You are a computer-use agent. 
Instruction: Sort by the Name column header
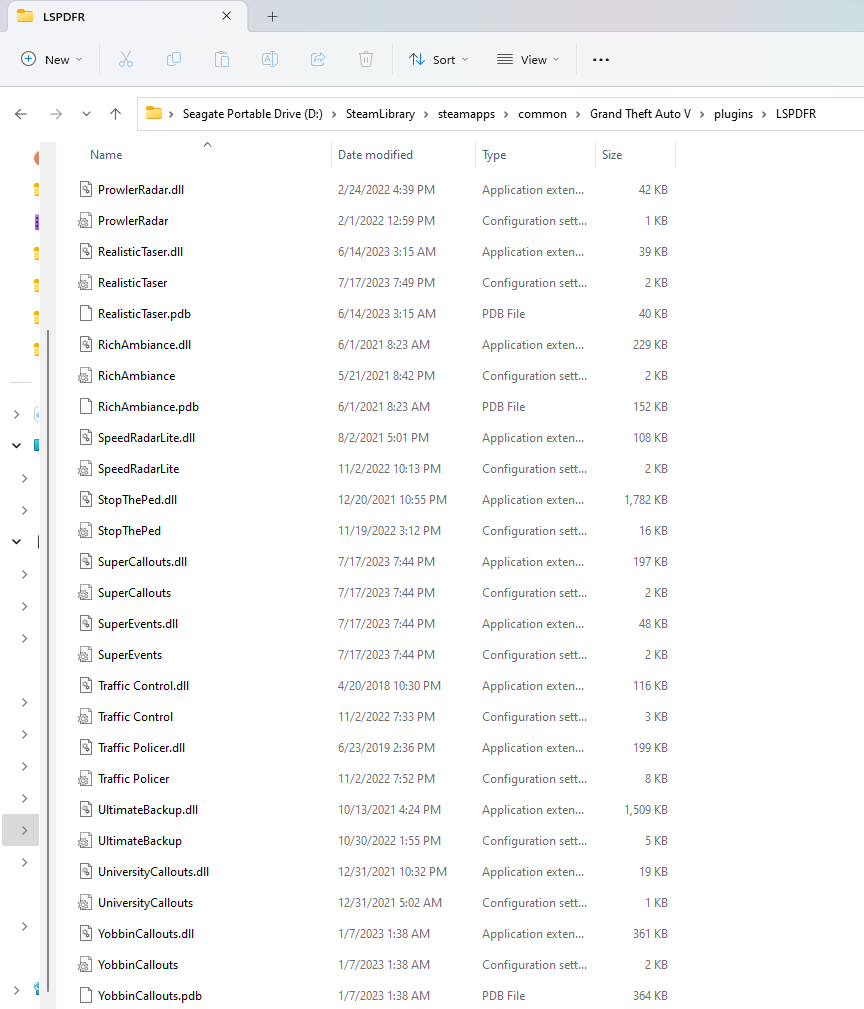106,155
